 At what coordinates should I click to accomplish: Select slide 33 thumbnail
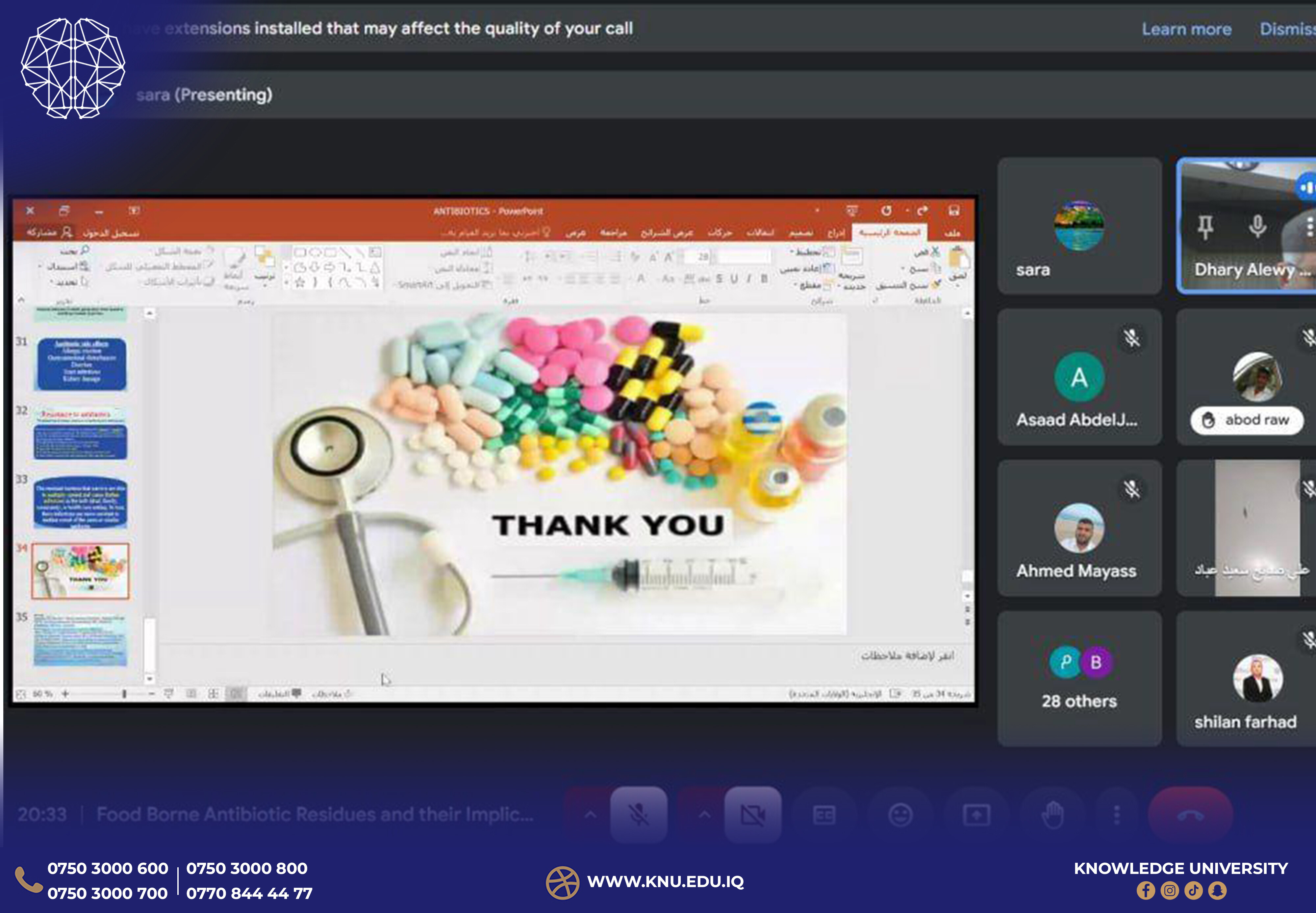(81, 502)
